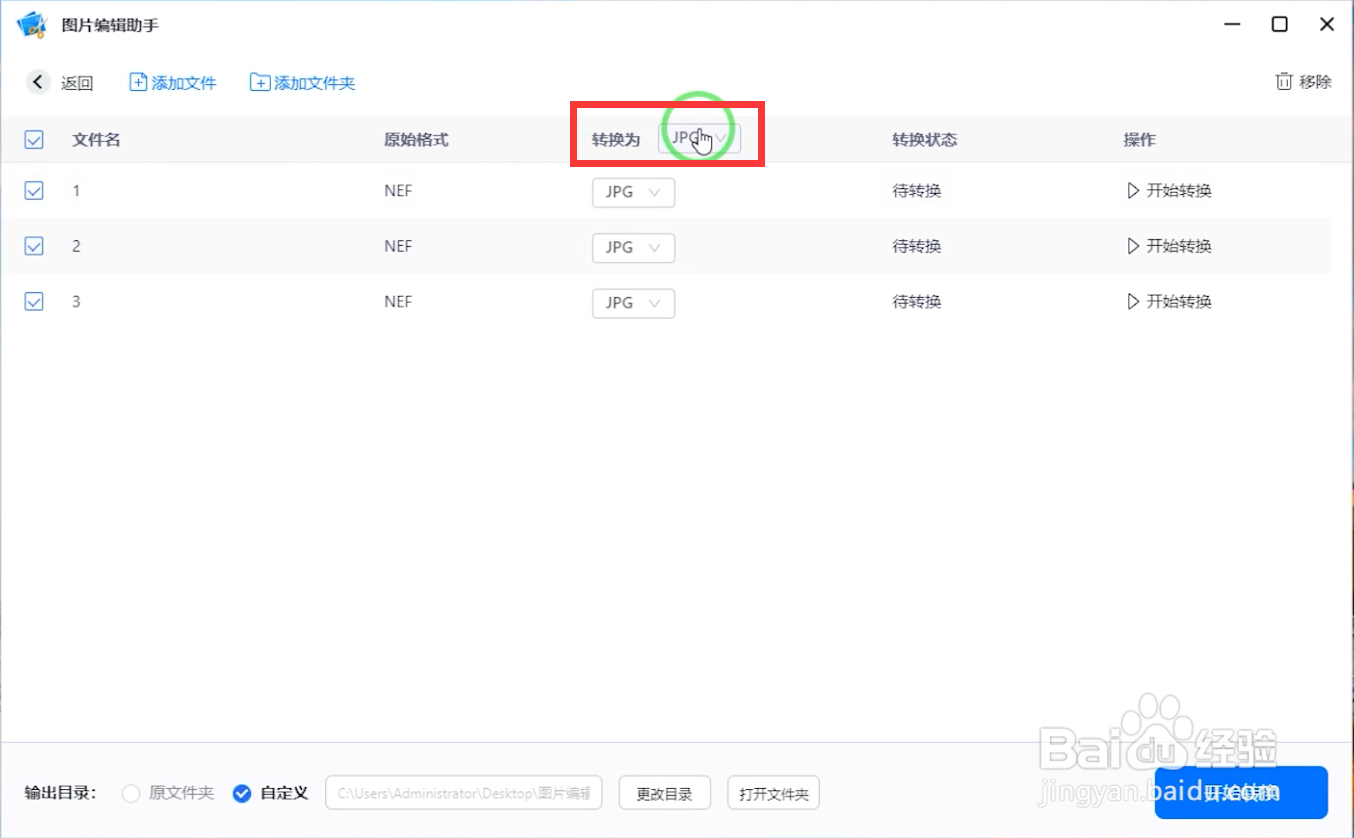Viewport: 1354px width, 838px height.
Task: Uncheck the checkbox for file 1
Action: pos(34,190)
